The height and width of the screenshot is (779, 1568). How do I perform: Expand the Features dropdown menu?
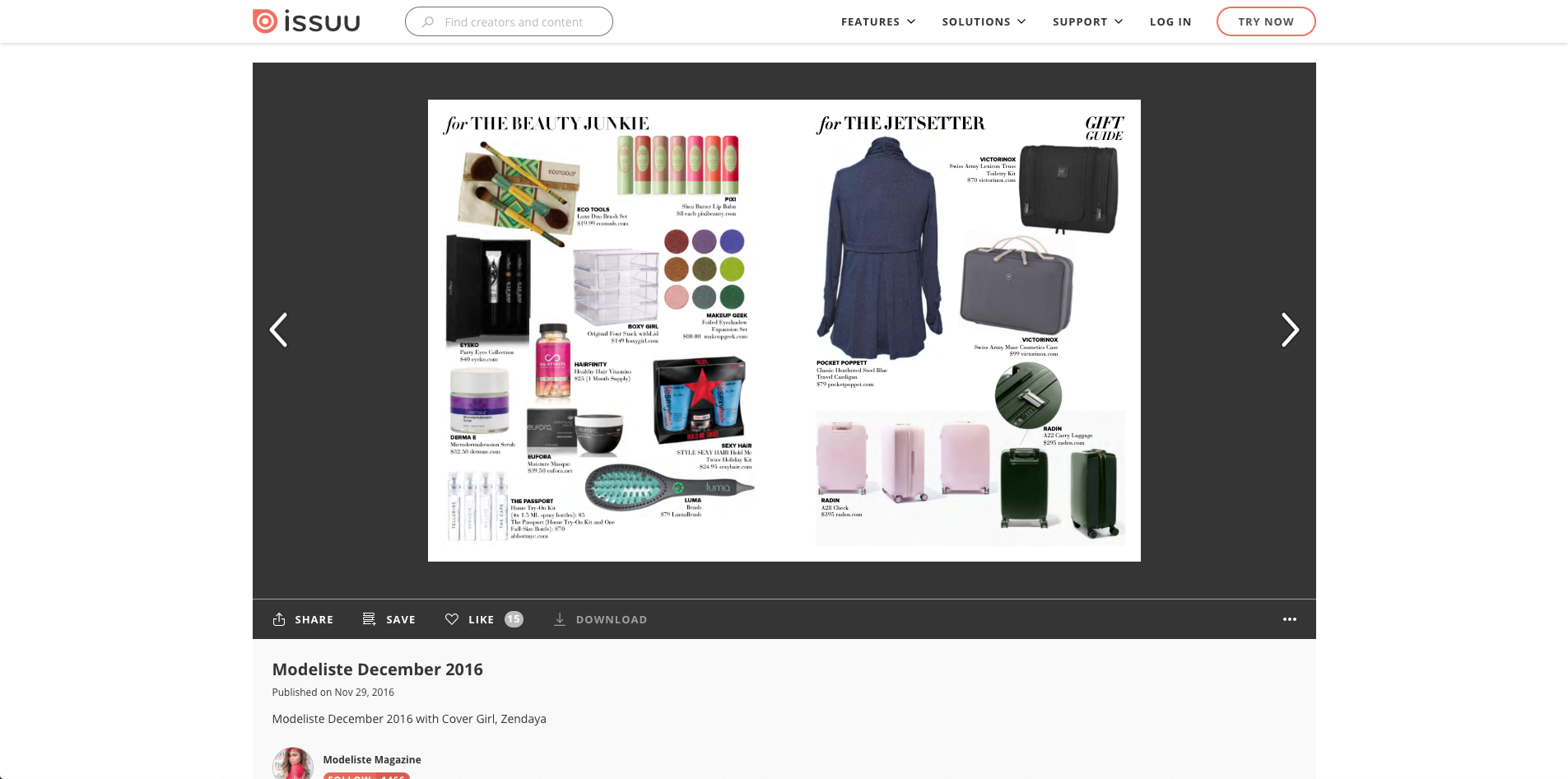[877, 22]
